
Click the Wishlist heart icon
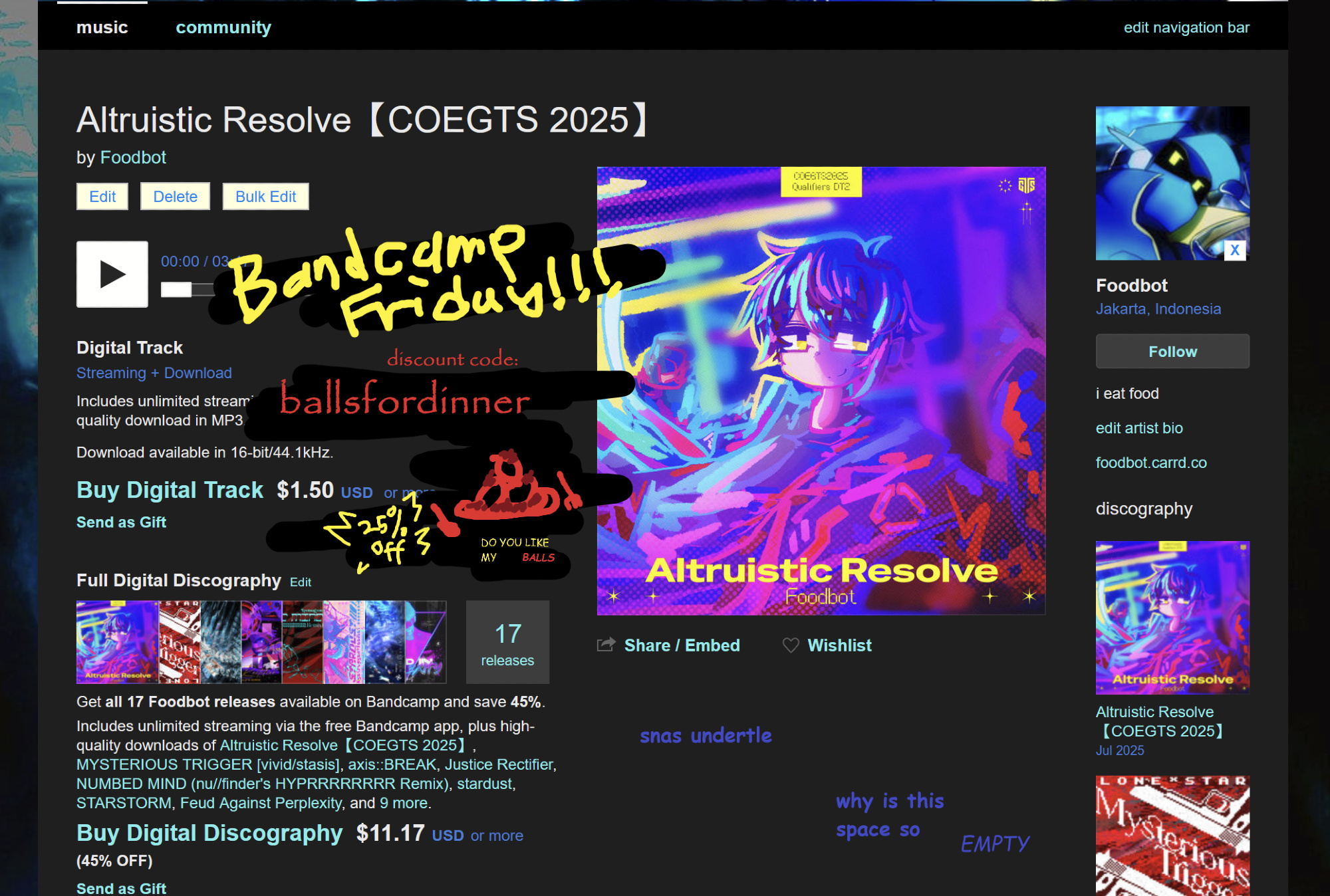click(x=791, y=645)
